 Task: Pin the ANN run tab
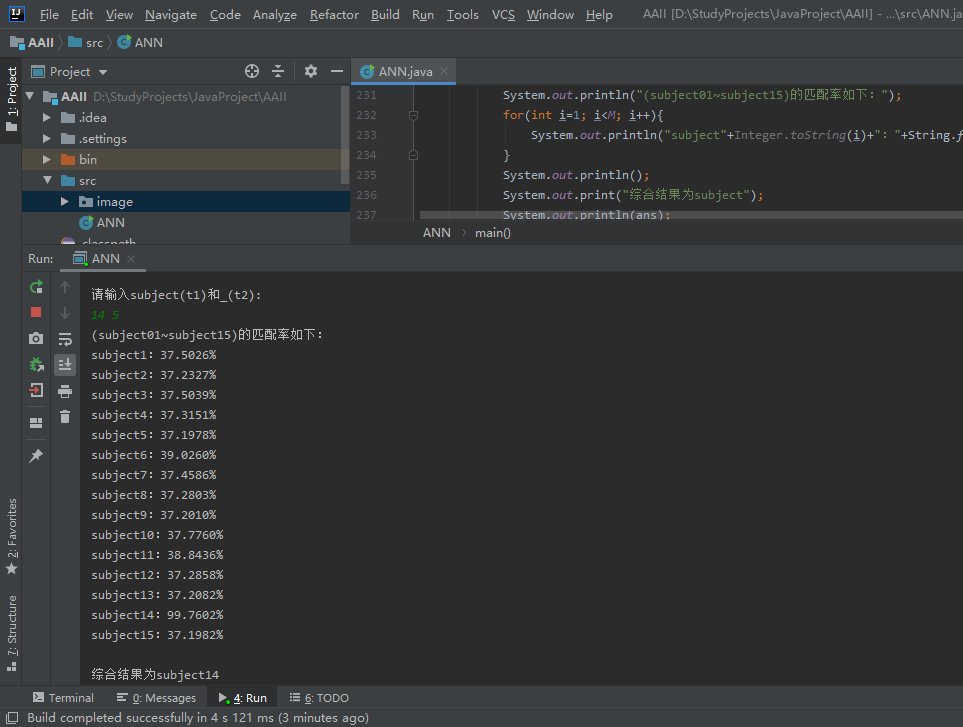(36, 456)
